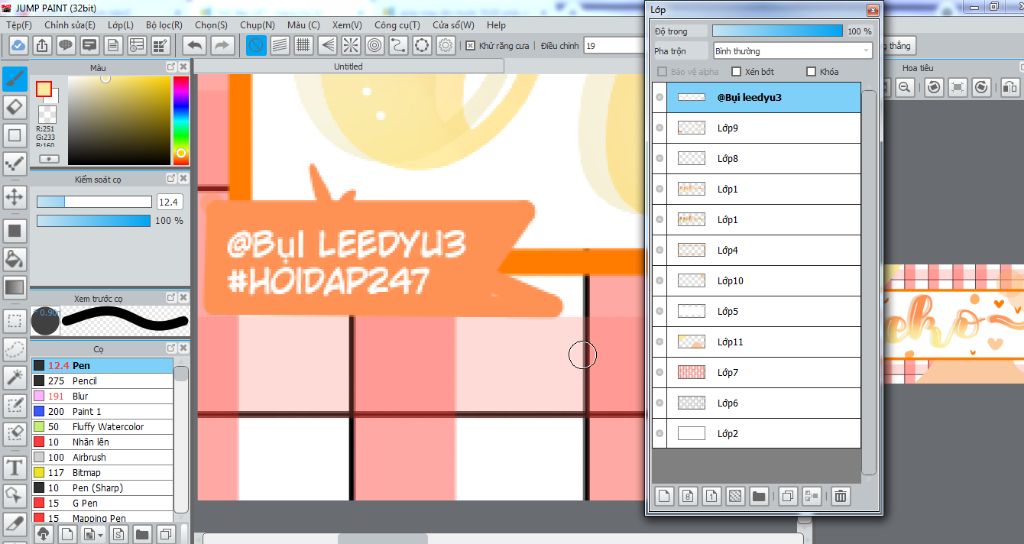Select the Magic Wand tool

point(14,377)
